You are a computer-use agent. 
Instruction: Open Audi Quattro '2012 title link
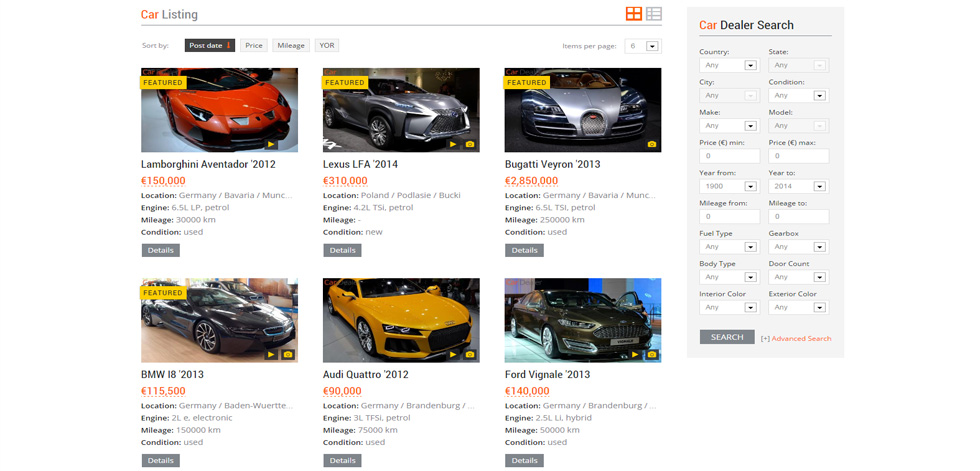366,375
